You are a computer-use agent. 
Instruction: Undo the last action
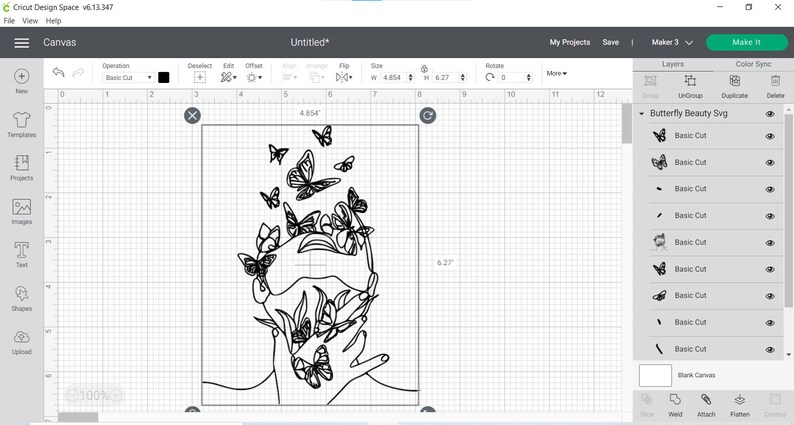coord(58,72)
